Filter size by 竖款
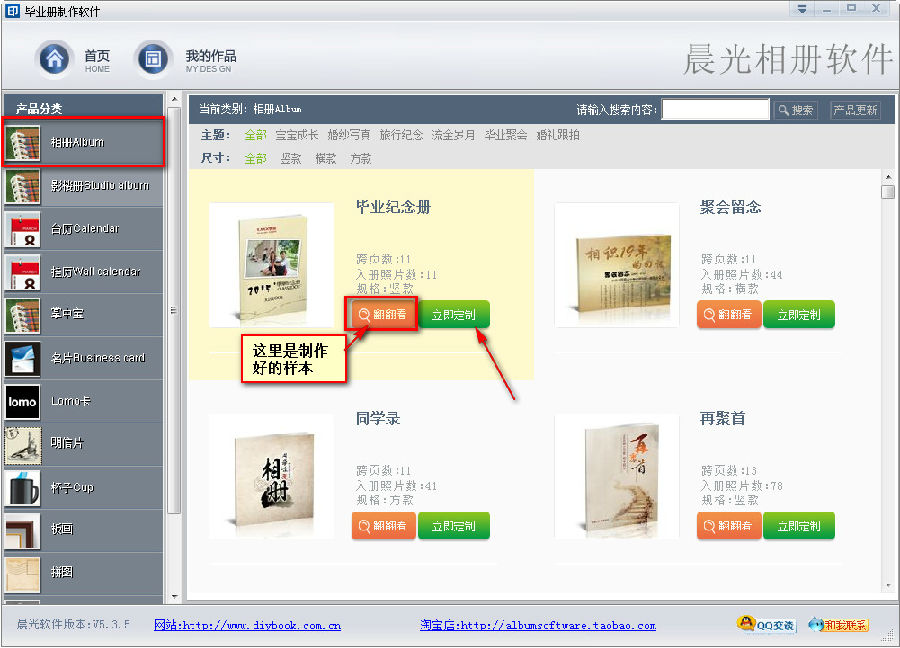The image size is (900, 648). tap(291, 158)
